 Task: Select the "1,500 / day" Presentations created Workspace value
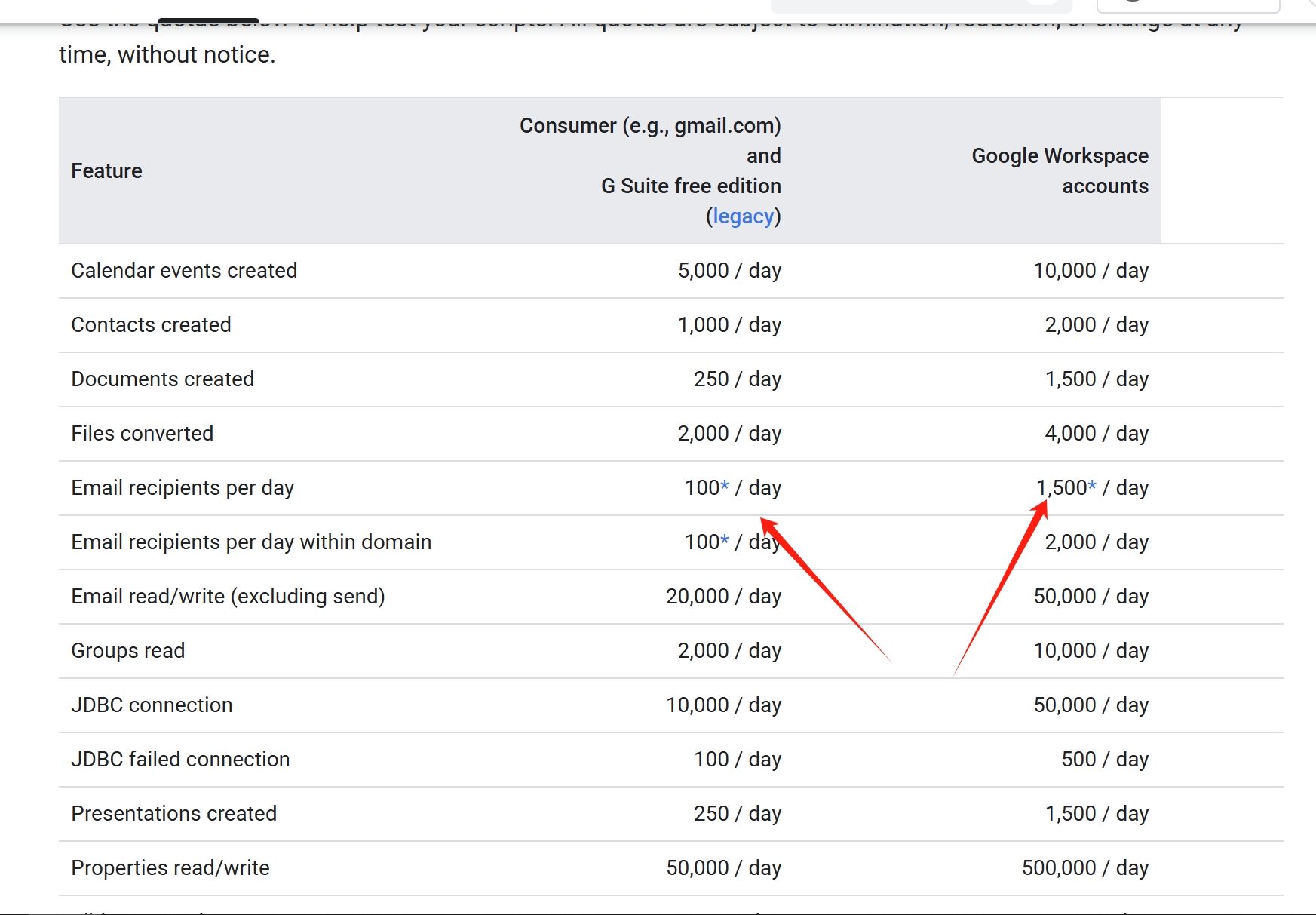click(1097, 814)
